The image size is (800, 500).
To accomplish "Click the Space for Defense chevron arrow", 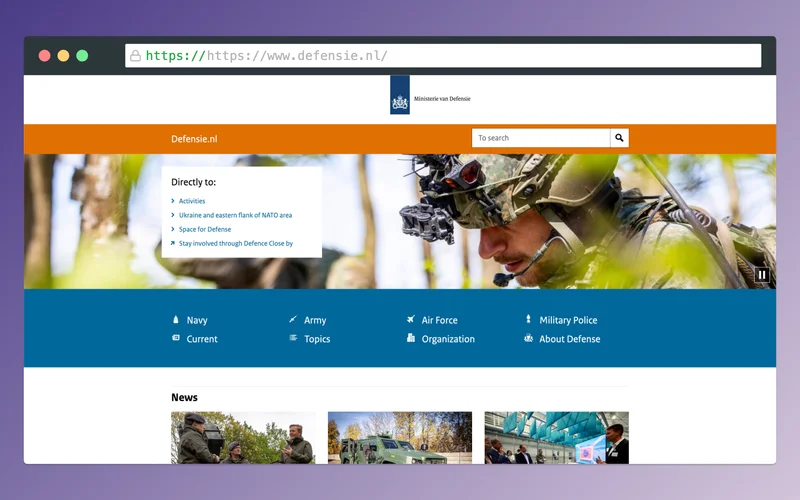I will point(173,230).
